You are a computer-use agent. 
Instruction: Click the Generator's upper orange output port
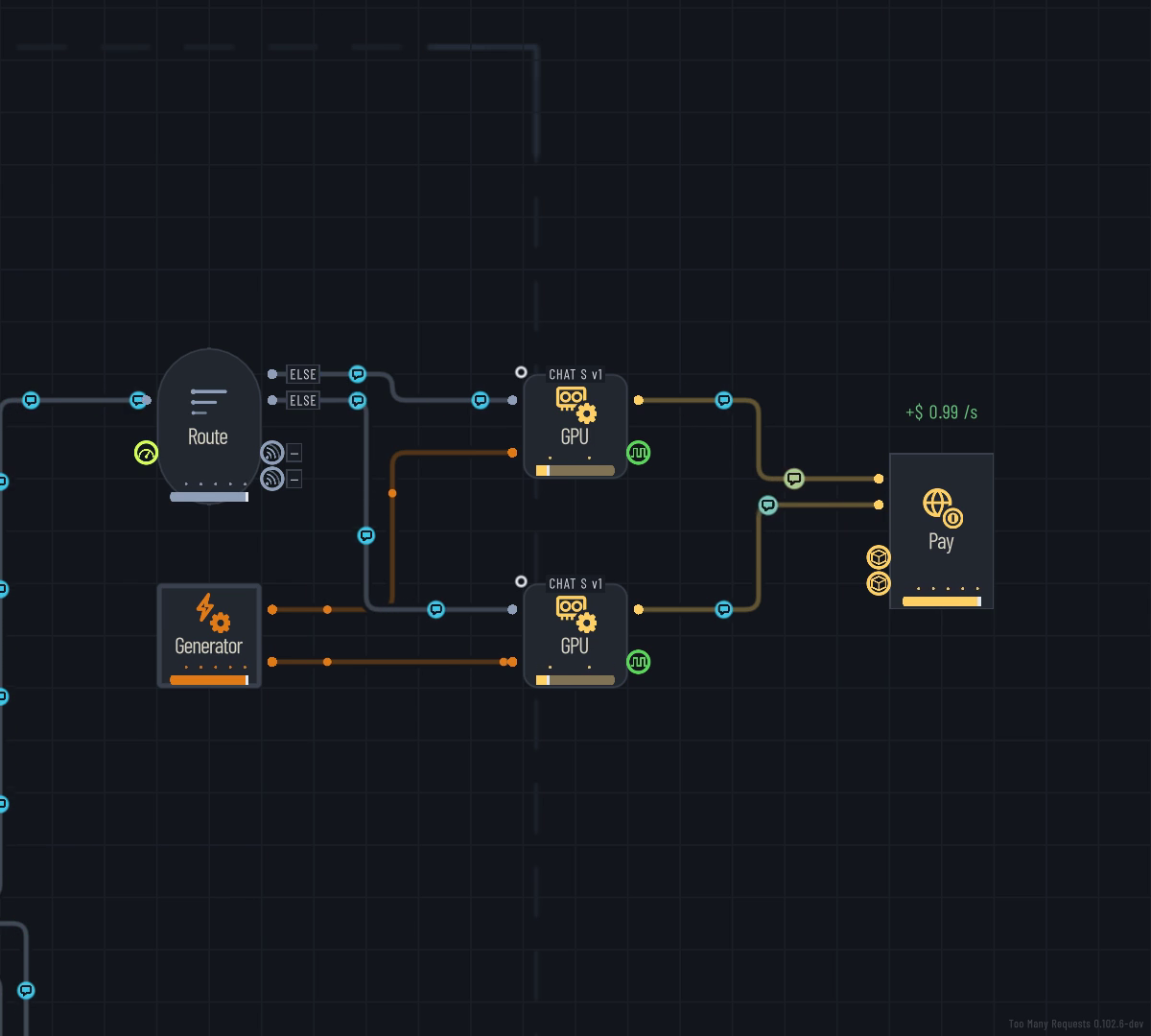click(272, 609)
